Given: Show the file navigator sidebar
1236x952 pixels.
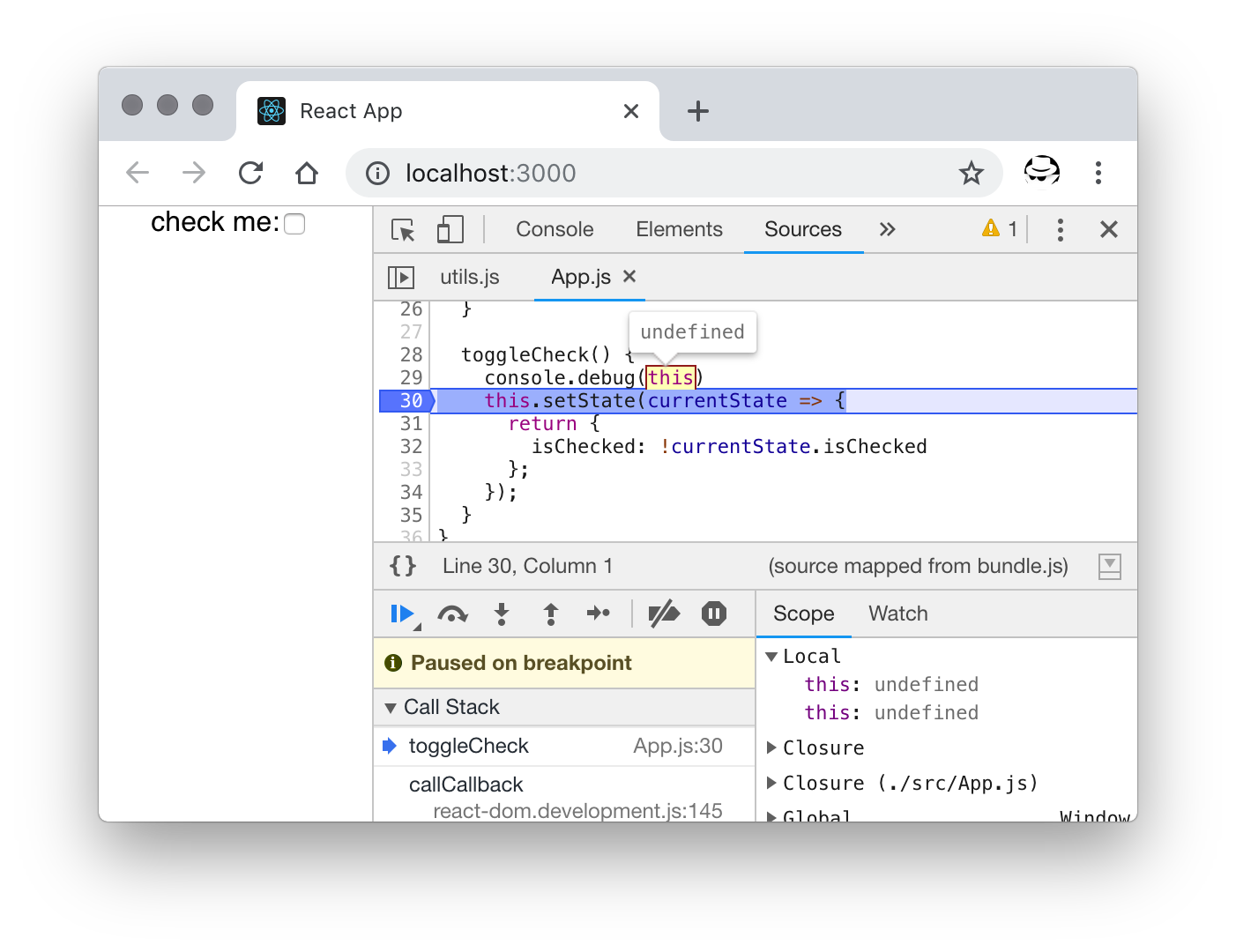Looking at the screenshot, I should (x=401, y=278).
